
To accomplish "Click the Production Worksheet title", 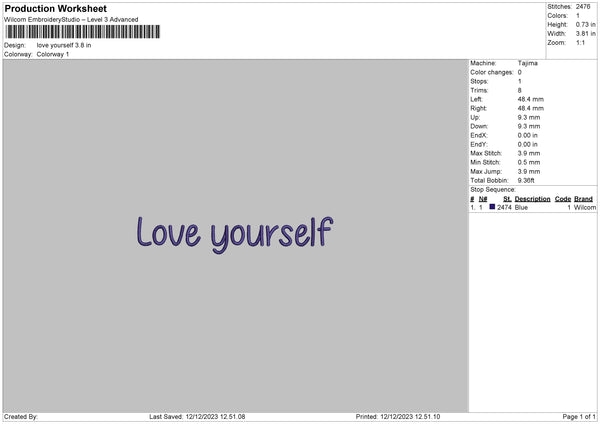I will [x=55, y=8].
